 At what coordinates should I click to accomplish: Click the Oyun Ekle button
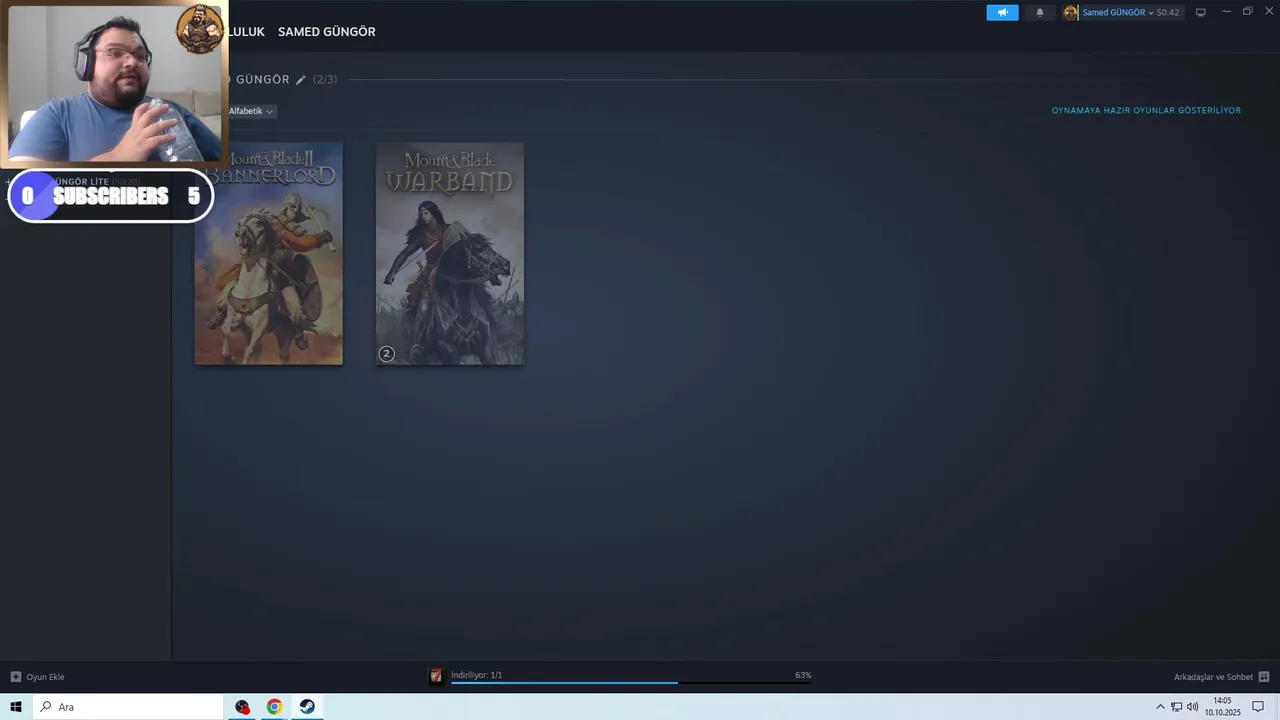[37, 677]
